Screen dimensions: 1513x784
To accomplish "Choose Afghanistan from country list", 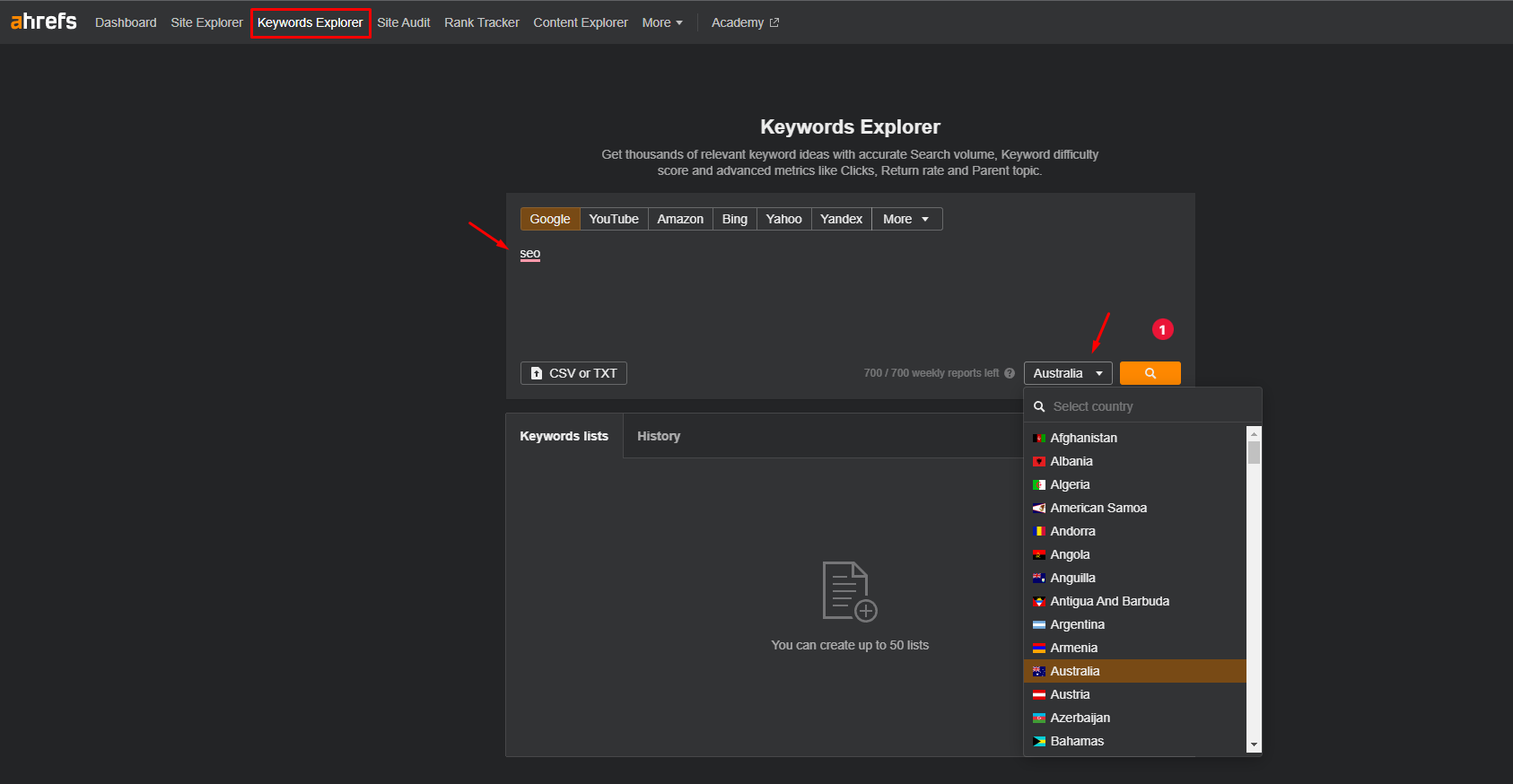I will 1135,438.
